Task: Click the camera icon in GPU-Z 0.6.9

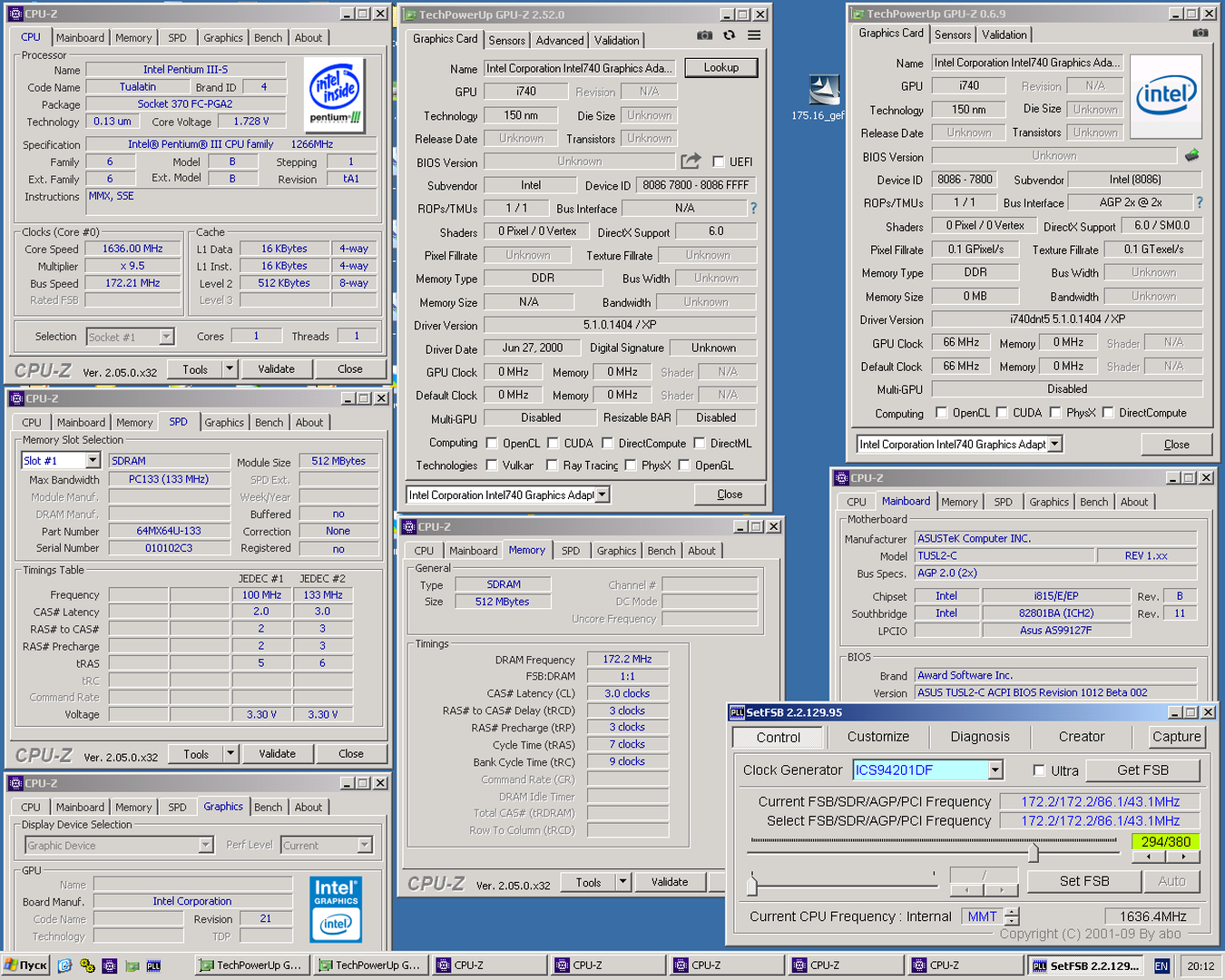Action: (1200, 33)
